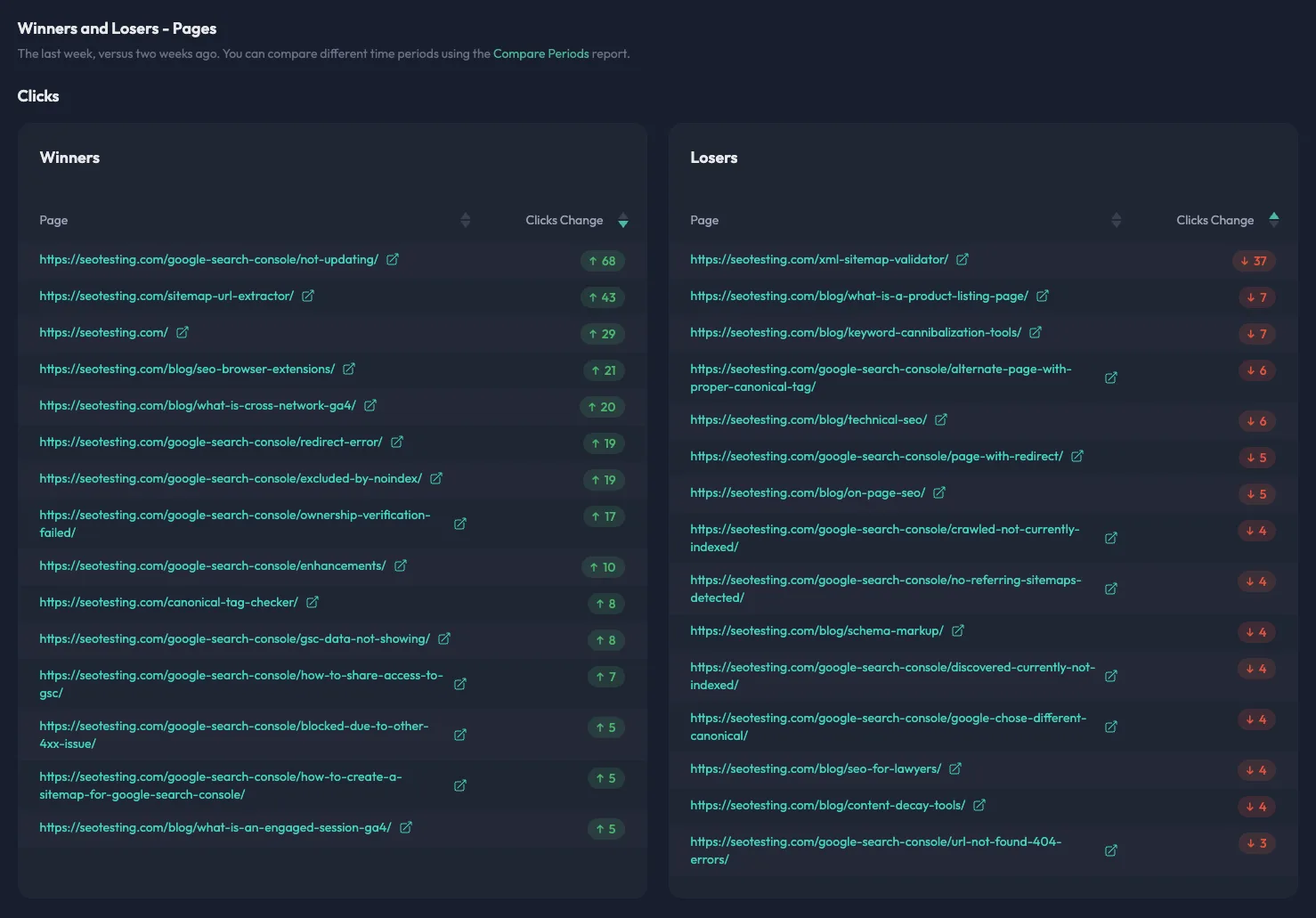Sort Winners by Clicks Change arrows
The width and height of the screenshot is (1316, 918).
622,221
